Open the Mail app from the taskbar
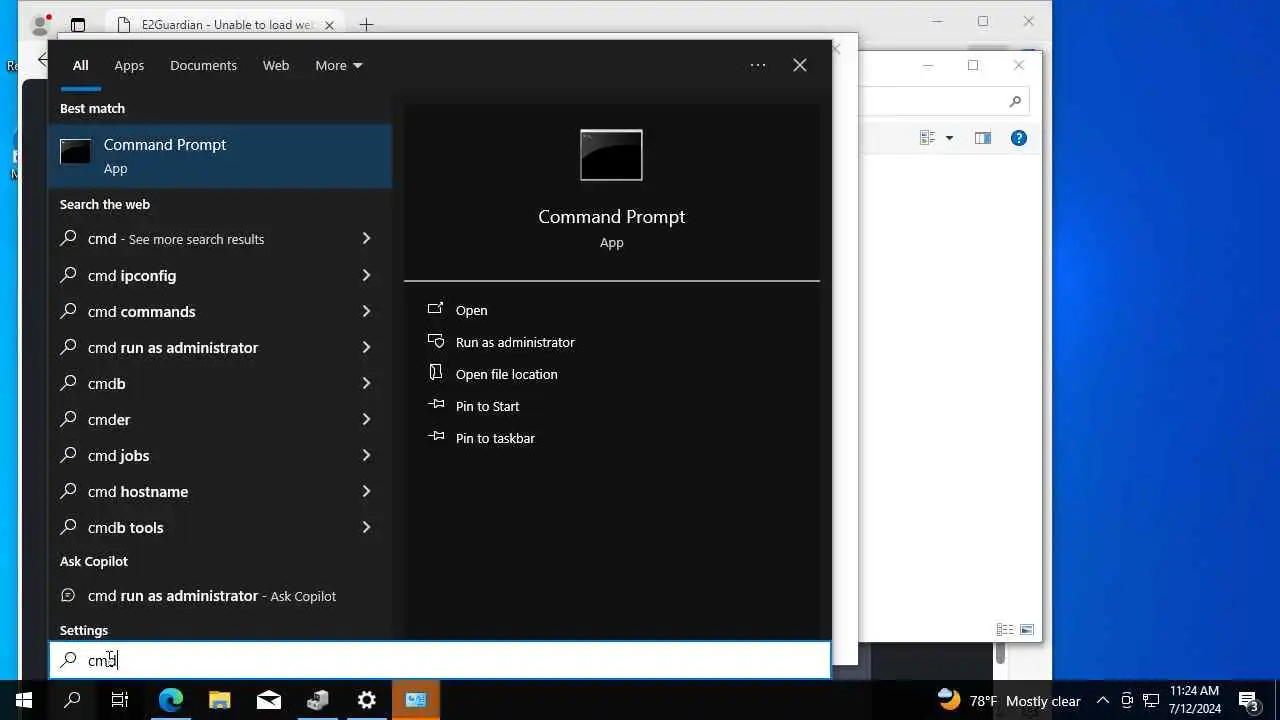The height and width of the screenshot is (720, 1280). [269, 700]
